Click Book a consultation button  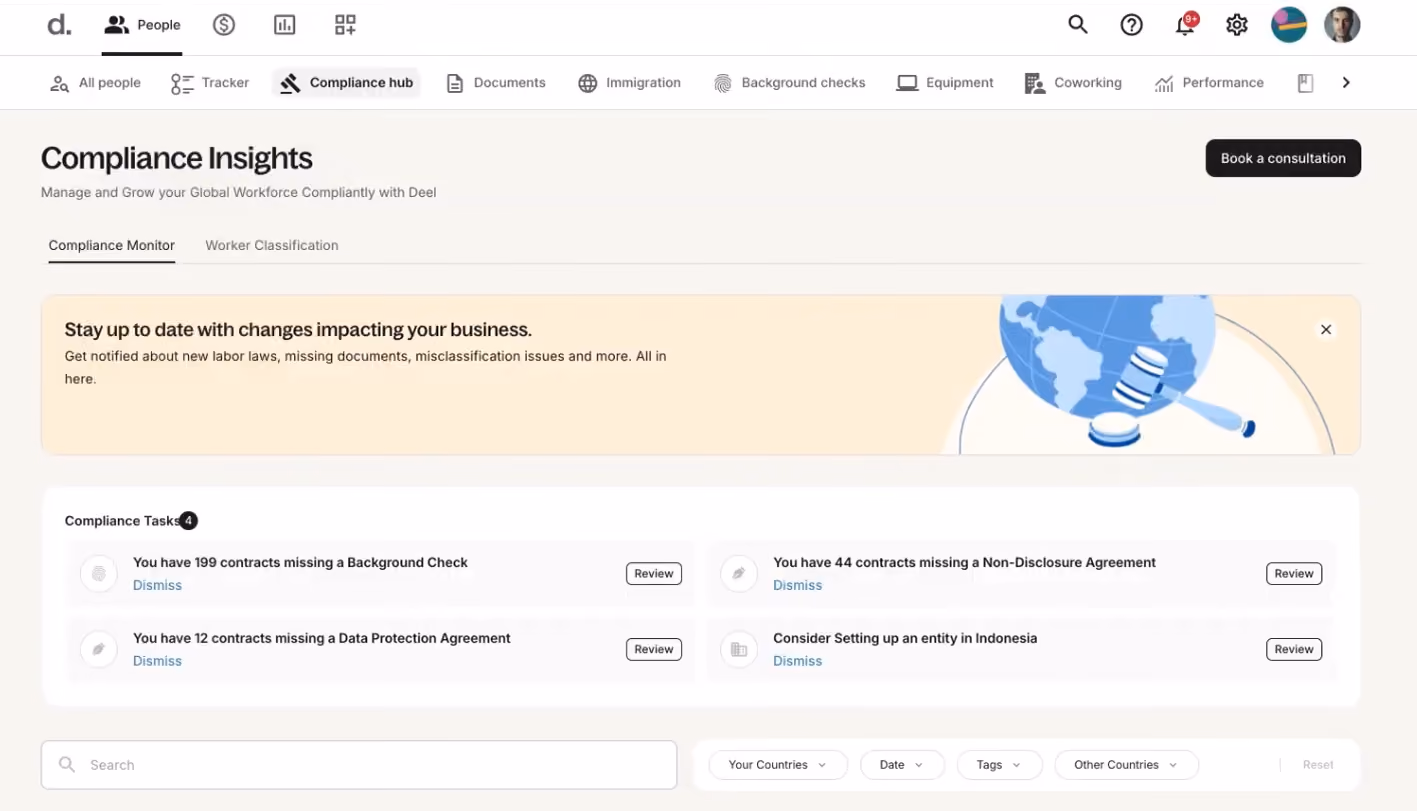coord(1283,158)
